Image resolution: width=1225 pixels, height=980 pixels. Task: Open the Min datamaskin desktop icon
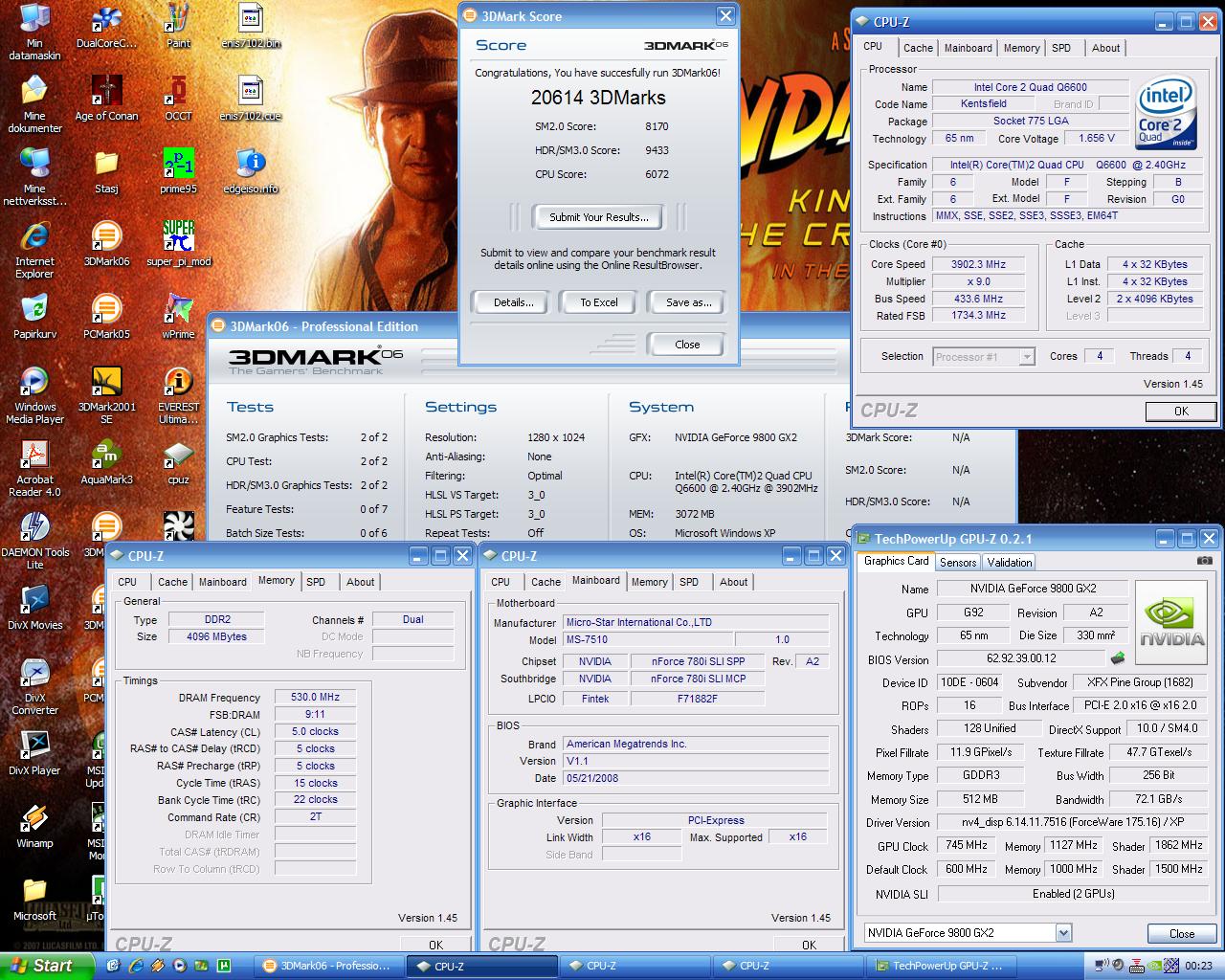34,32
